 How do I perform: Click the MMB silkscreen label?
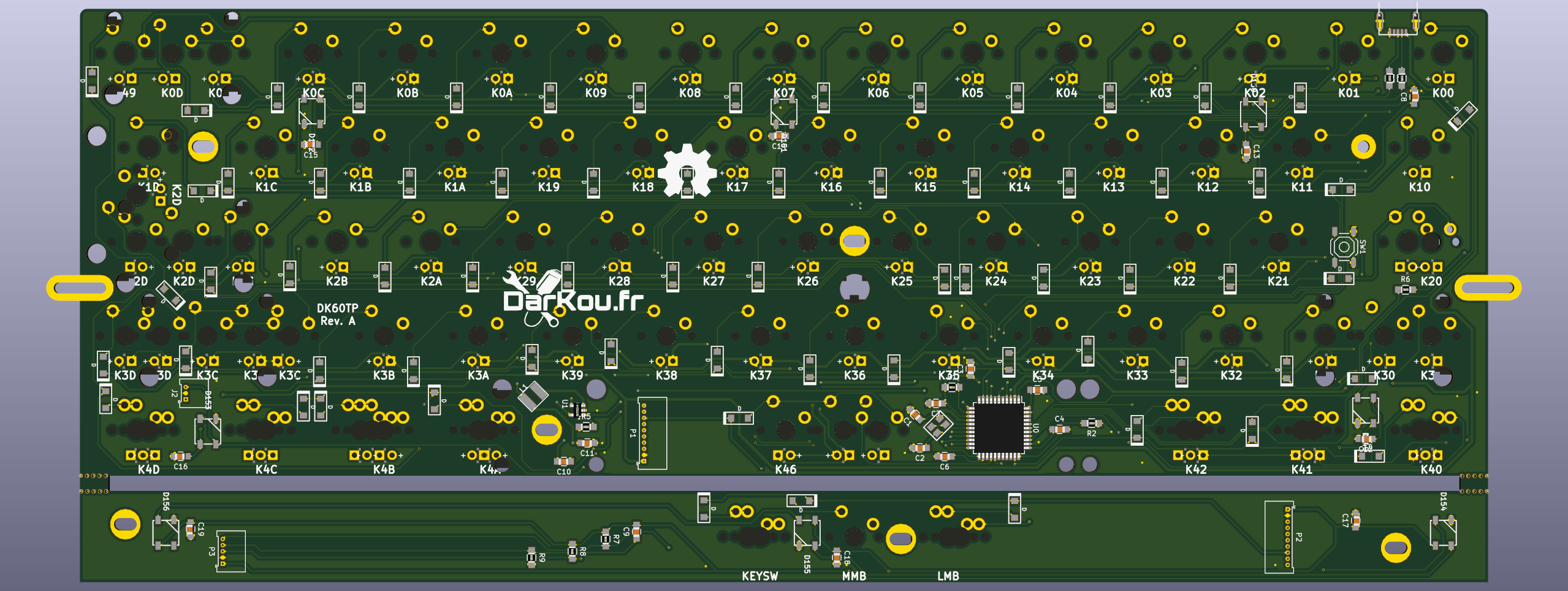coord(854,576)
